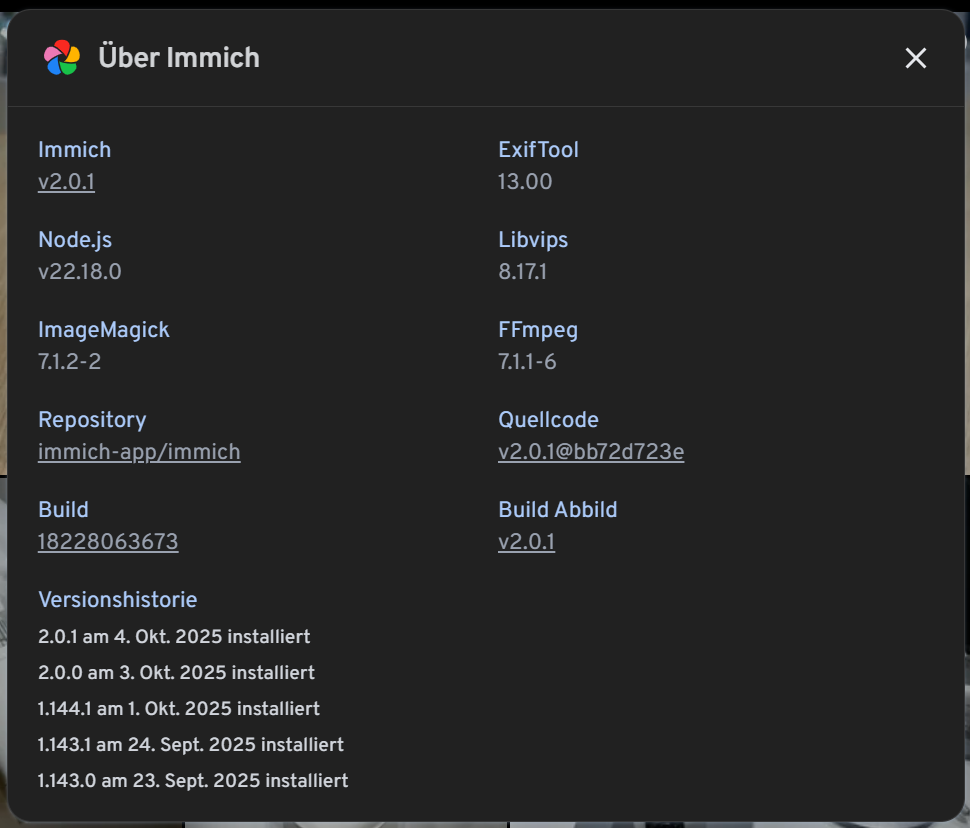The image size is (970, 828).
Task: Open build number 18228063673 link
Action: point(108,542)
